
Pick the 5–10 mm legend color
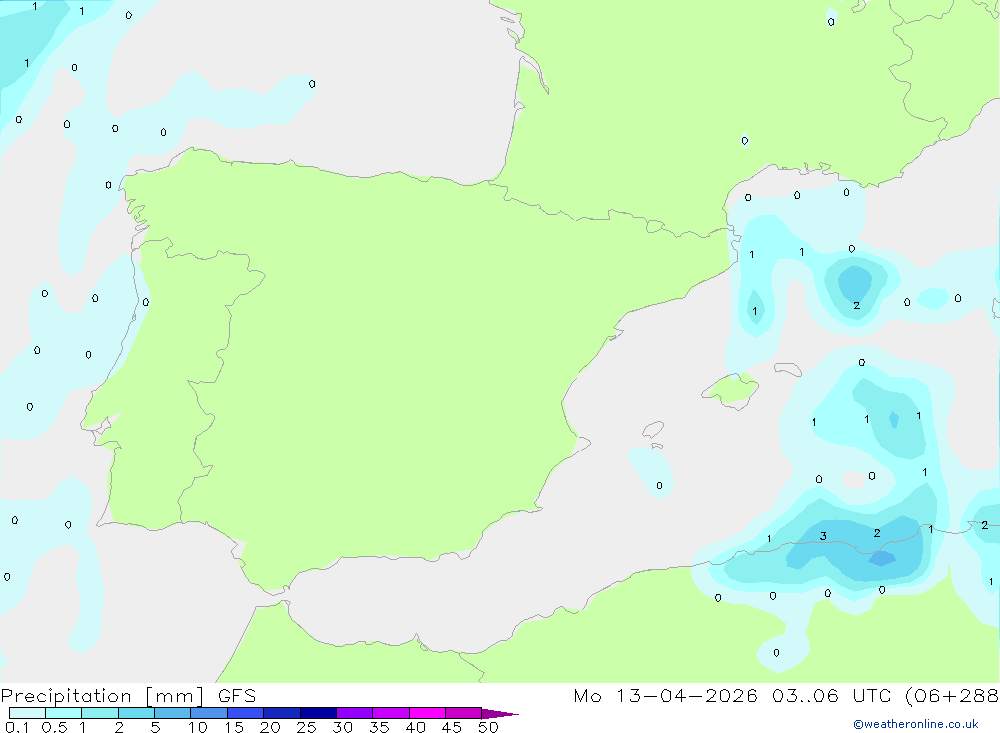coord(173,713)
